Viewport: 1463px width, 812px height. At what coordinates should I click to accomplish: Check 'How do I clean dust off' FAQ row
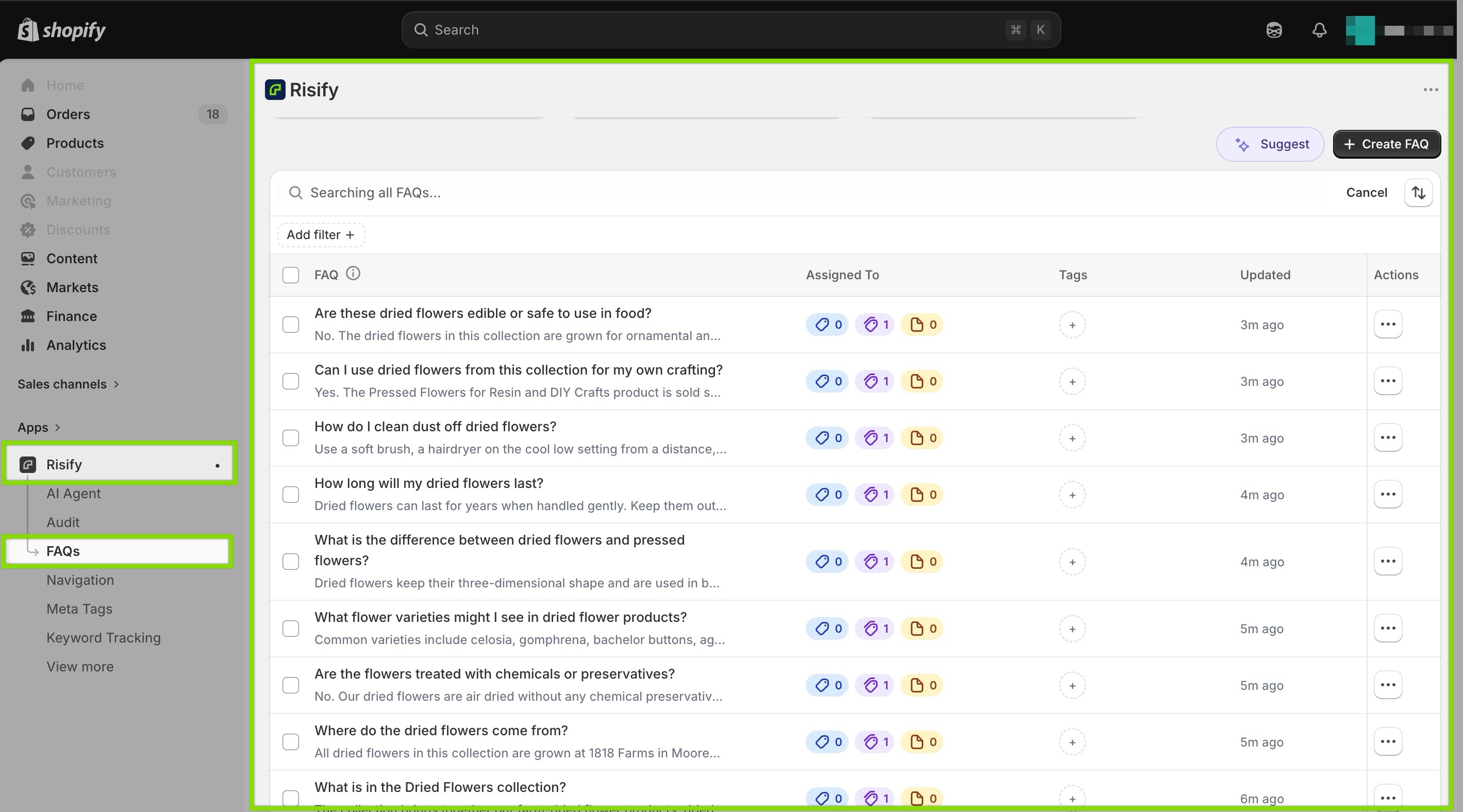[290, 438]
